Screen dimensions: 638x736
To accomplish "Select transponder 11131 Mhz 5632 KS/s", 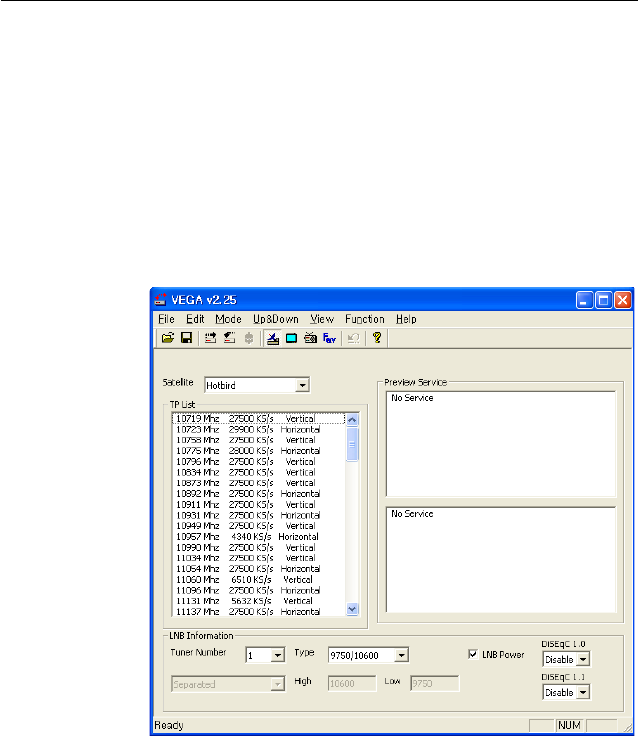I will click(259, 601).
